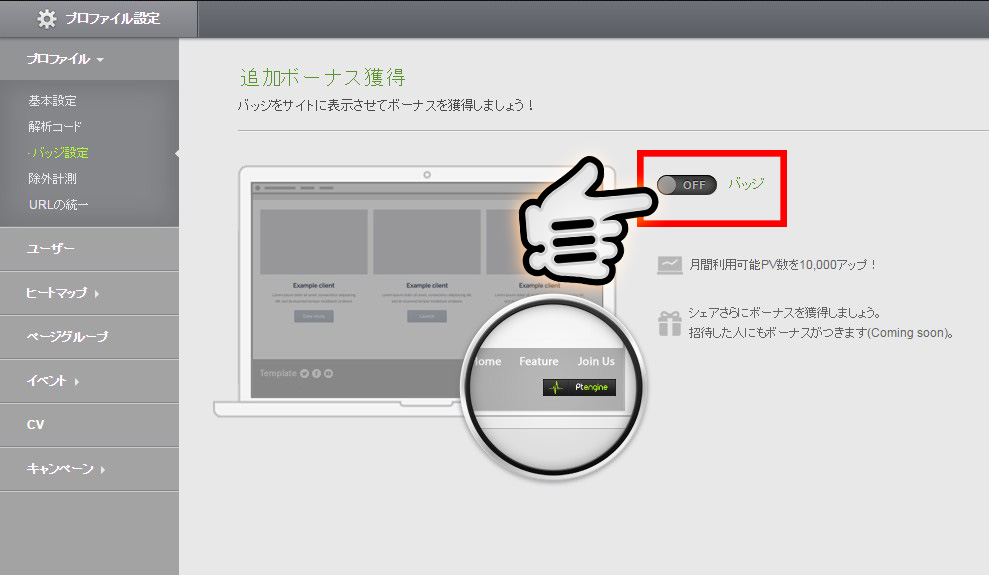Open 除外計測 settings
Image resolution: width=989 pixels, height=575 pixels.
tap(52, 178)
